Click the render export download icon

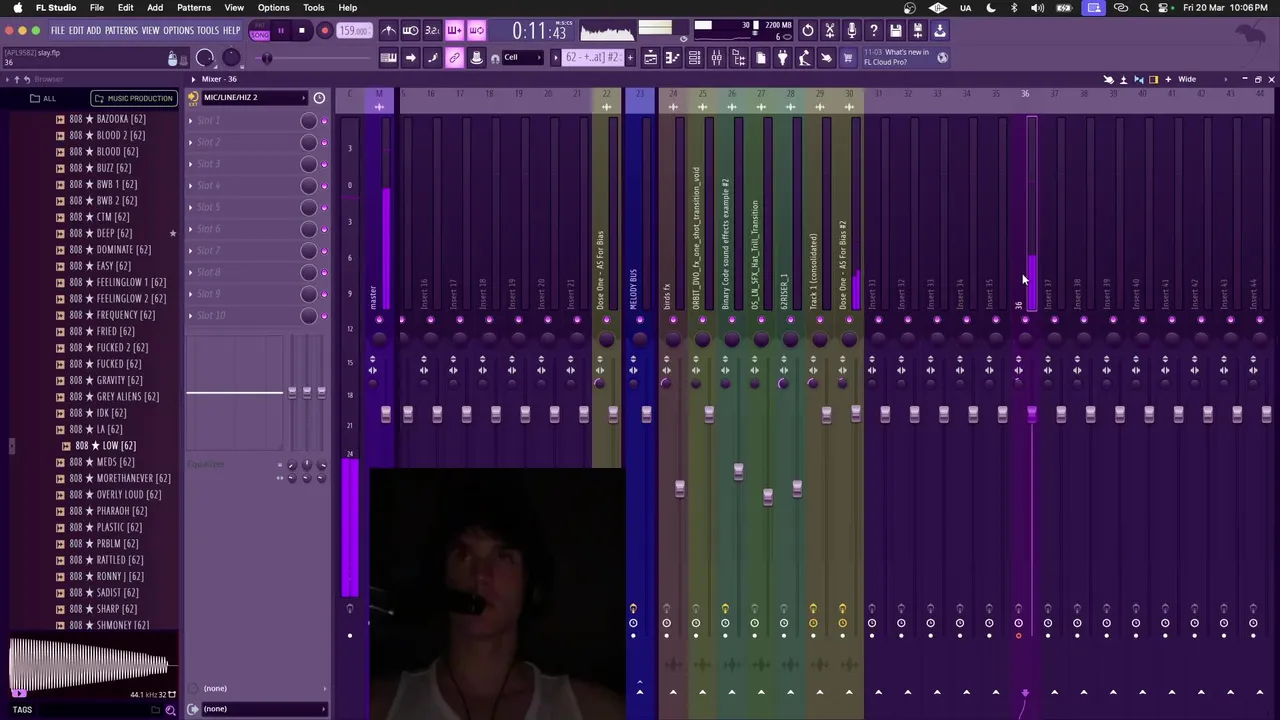940,31
